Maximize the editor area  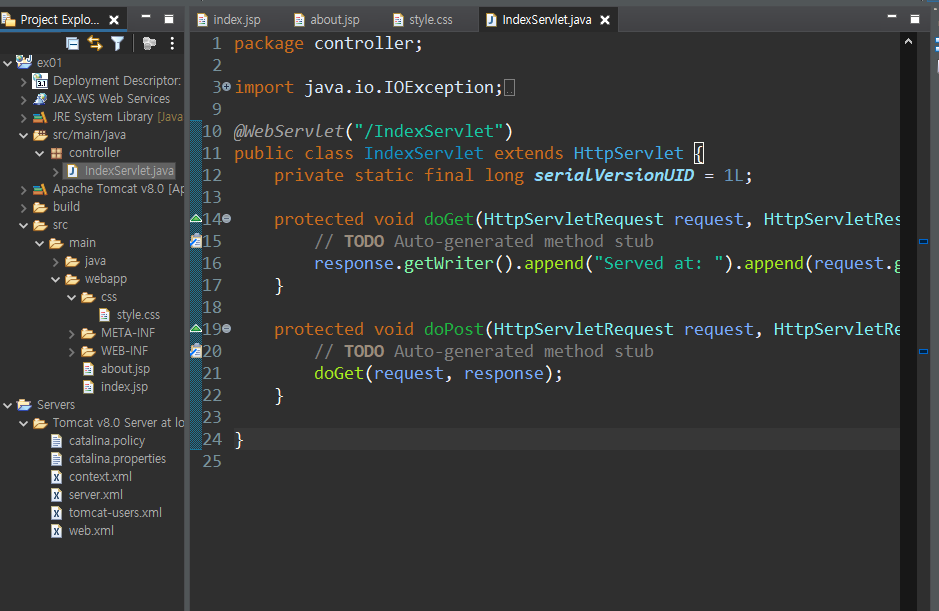click(x=914, y=19)
